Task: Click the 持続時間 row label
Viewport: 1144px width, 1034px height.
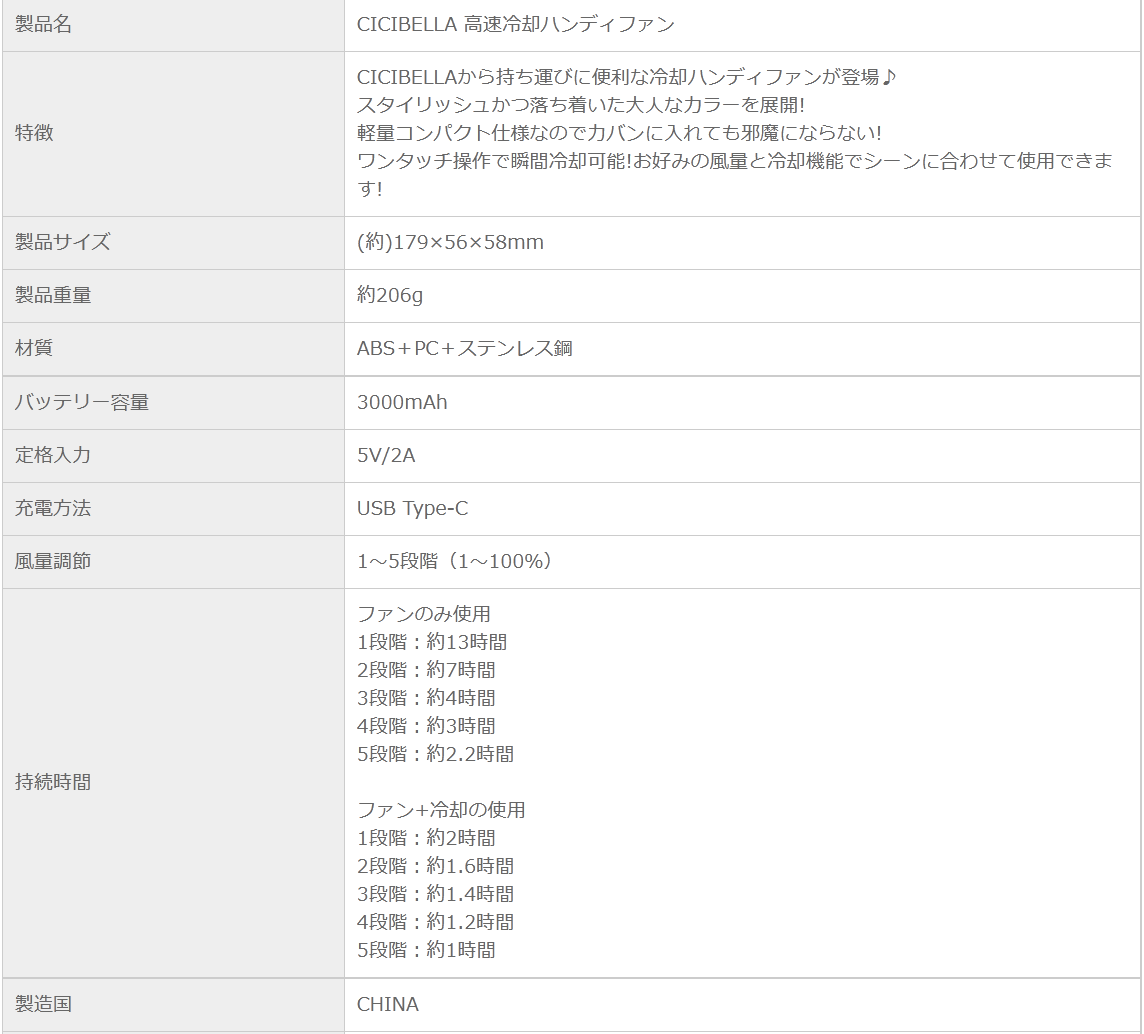Action: point(53,782)
